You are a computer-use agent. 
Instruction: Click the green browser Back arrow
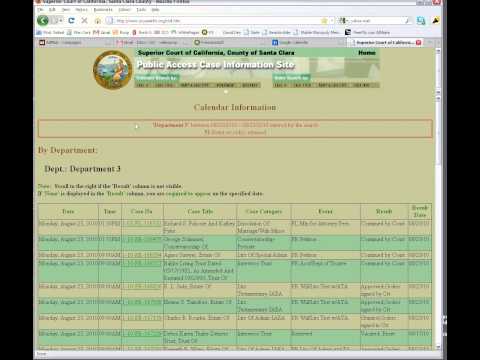point(43,21)
